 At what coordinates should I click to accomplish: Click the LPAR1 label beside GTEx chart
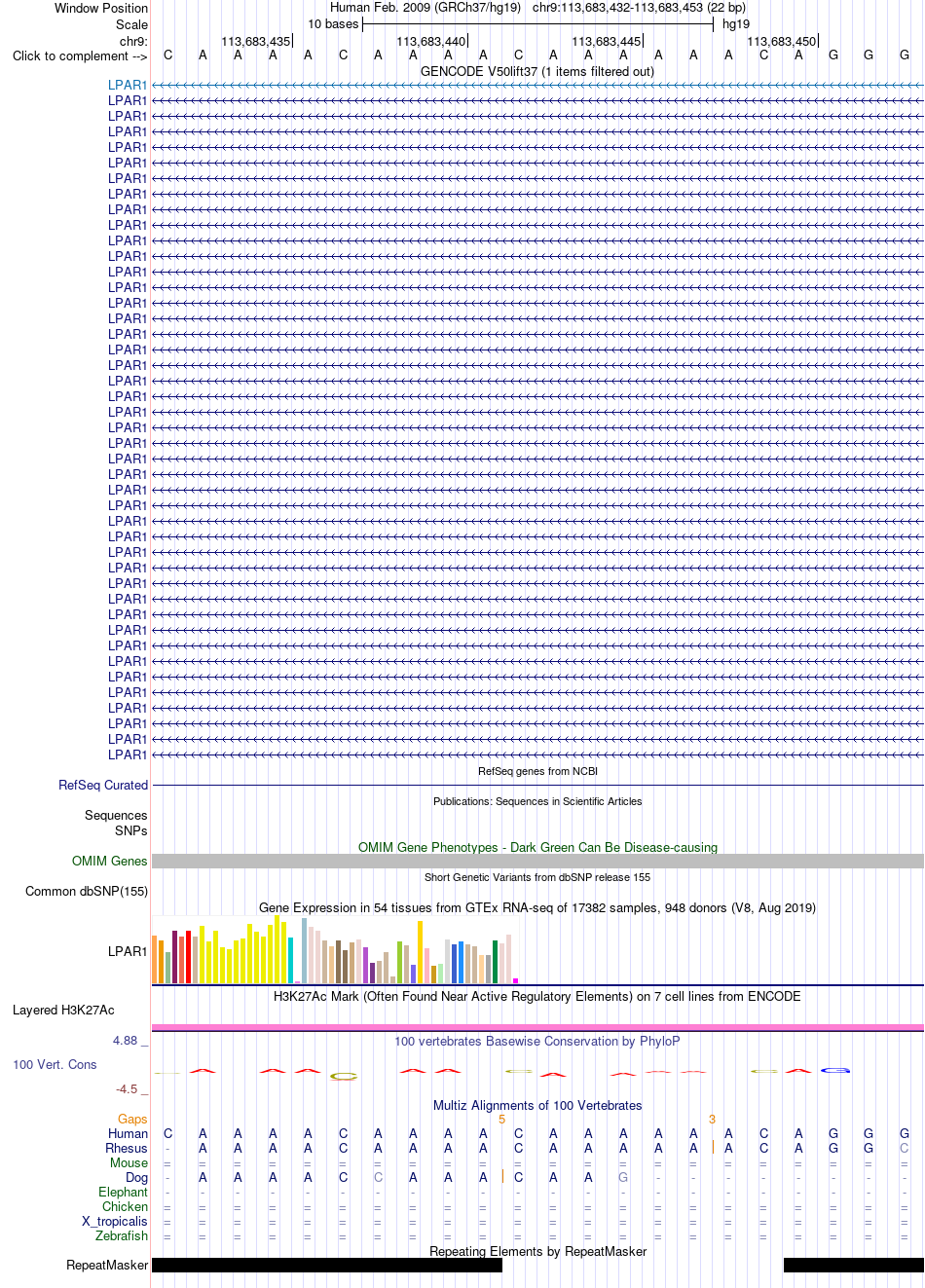128,951
